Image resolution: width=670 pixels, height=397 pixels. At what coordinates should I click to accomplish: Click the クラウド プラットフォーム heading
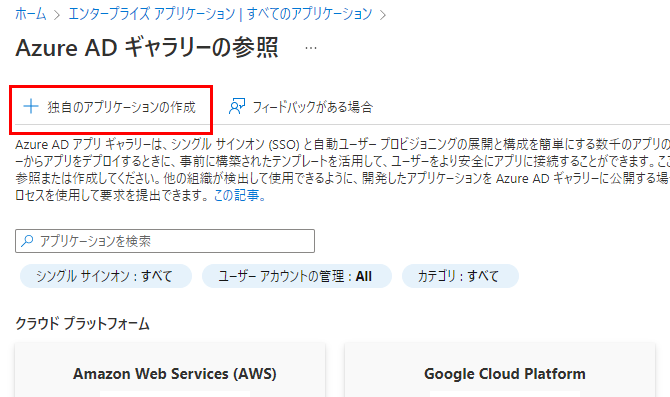click(x=82, y=323)
